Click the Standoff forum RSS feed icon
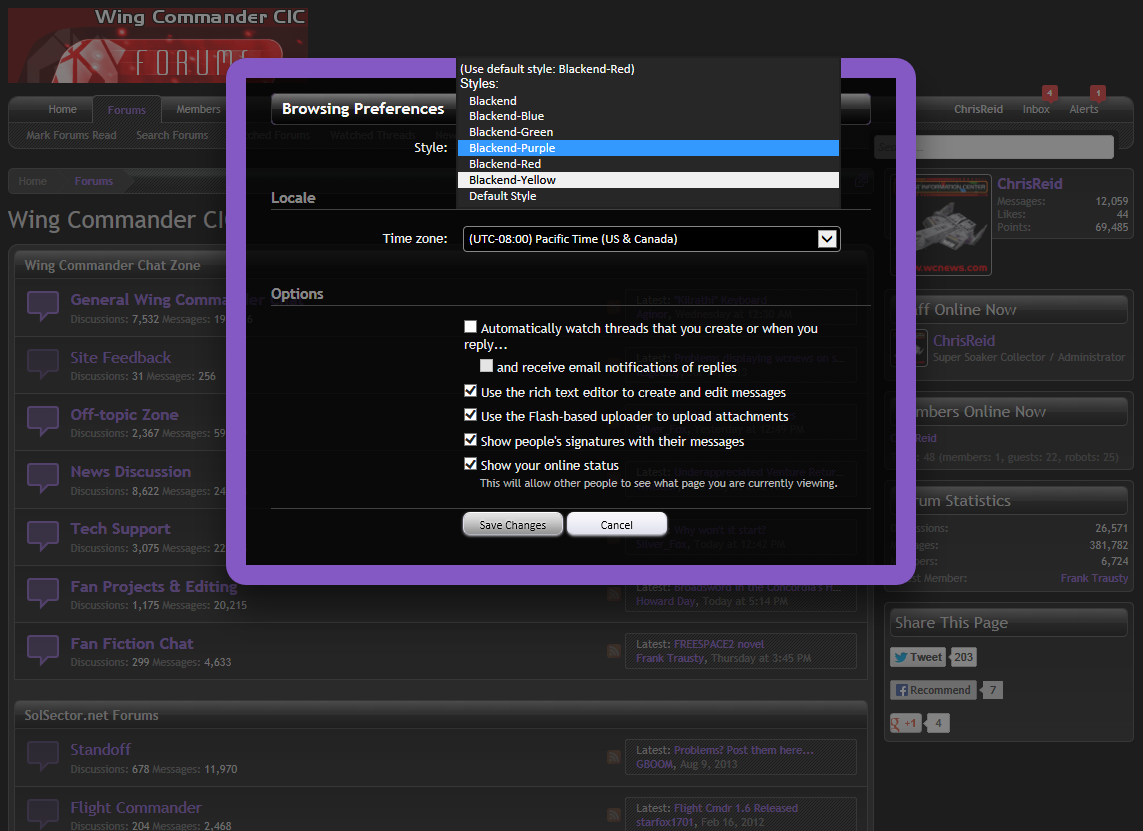The width and height of the screenshot is (1143, 831). click(x=613, y=757)
